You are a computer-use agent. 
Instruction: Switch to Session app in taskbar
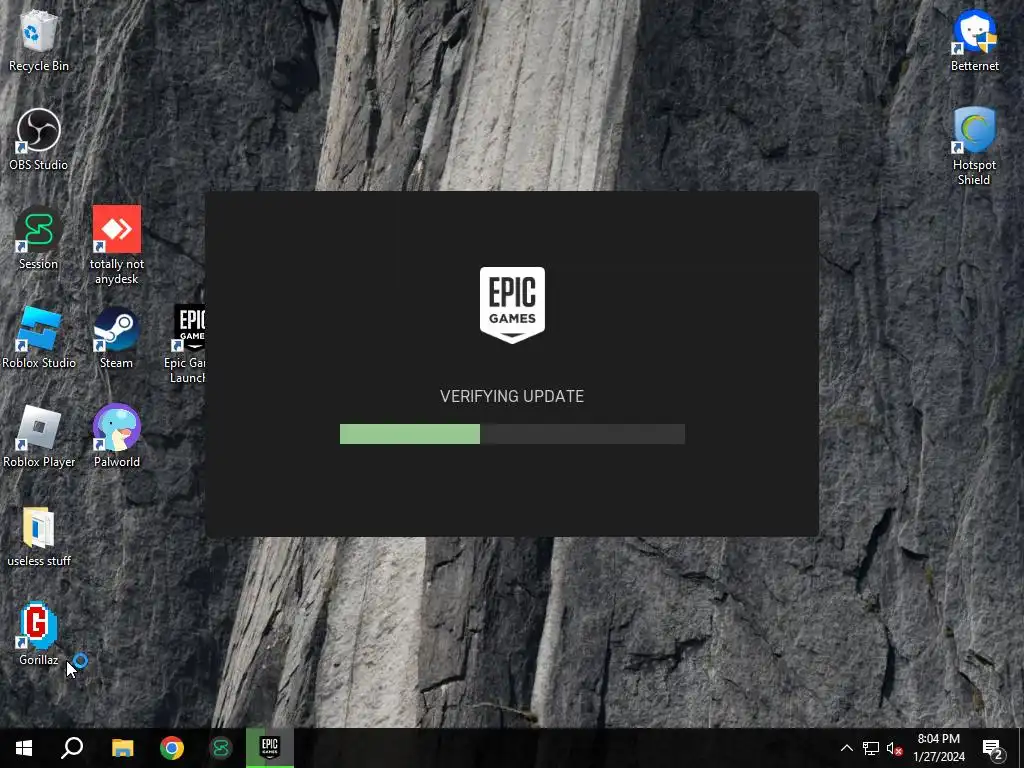click(221, 748)
